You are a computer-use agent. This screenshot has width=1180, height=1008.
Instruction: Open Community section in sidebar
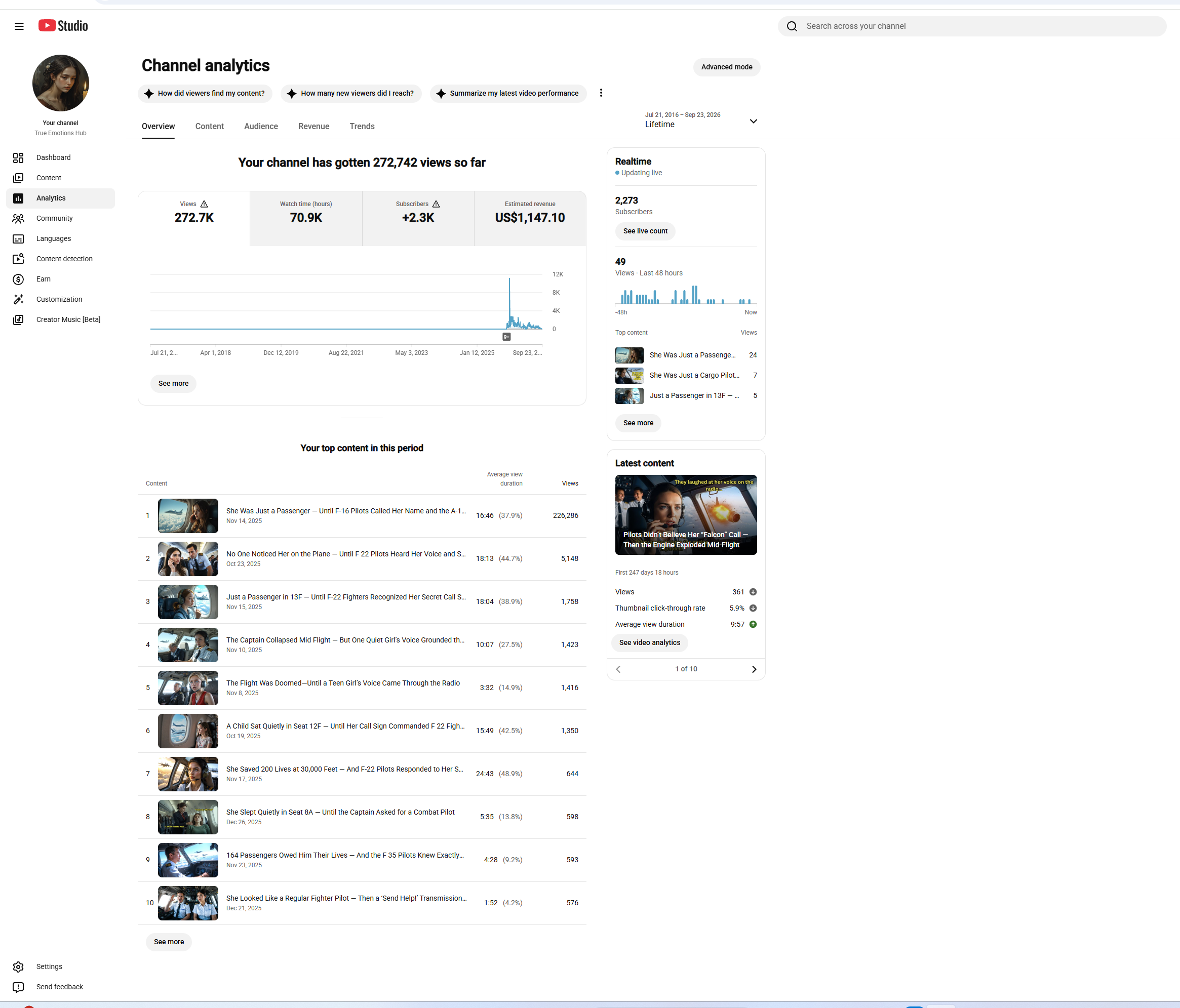click(x=60, y=219)
